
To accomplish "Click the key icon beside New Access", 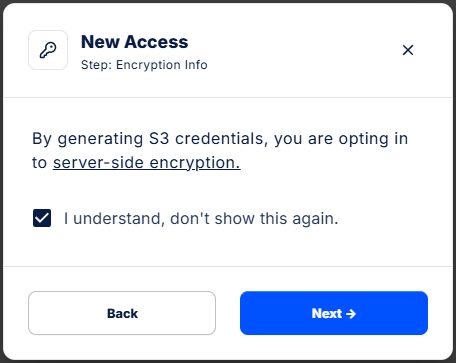I will pos(48,50).
